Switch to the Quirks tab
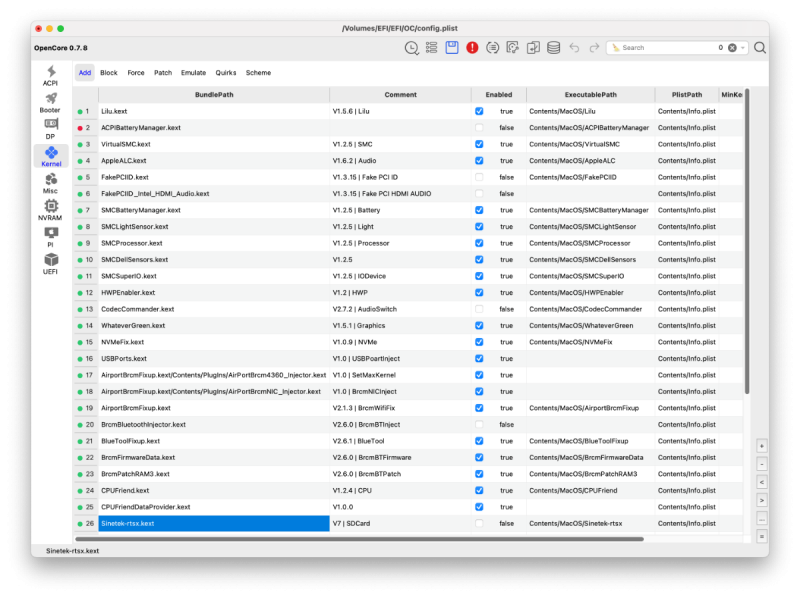Image resolution: width=800 pixels, height=598 pixels. [226, 73]
